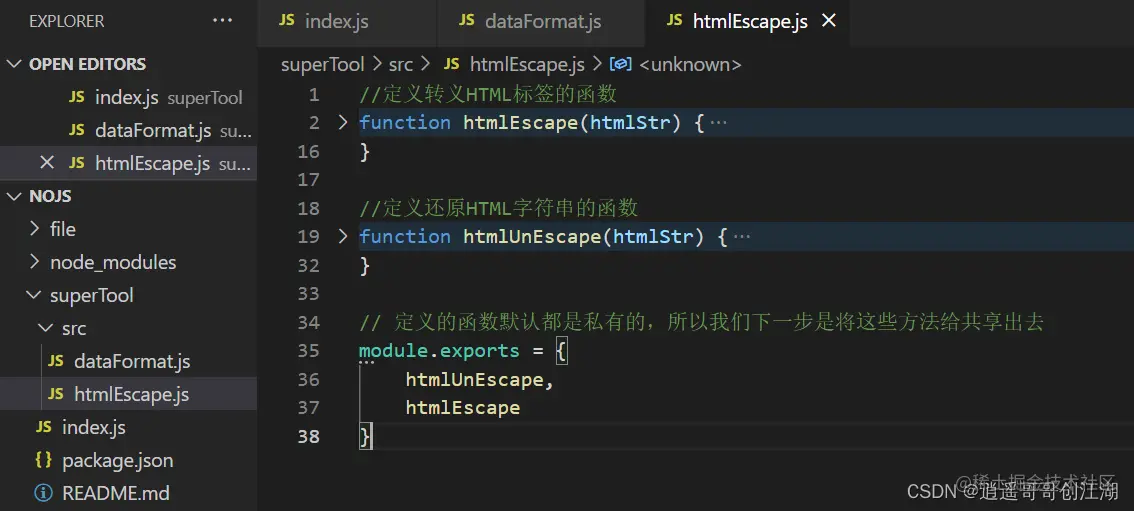Viewport: 1134px width, 511px height.
Task: Unfold the htmlUnEscape function at line 19
Action: (x=343, y=236)
